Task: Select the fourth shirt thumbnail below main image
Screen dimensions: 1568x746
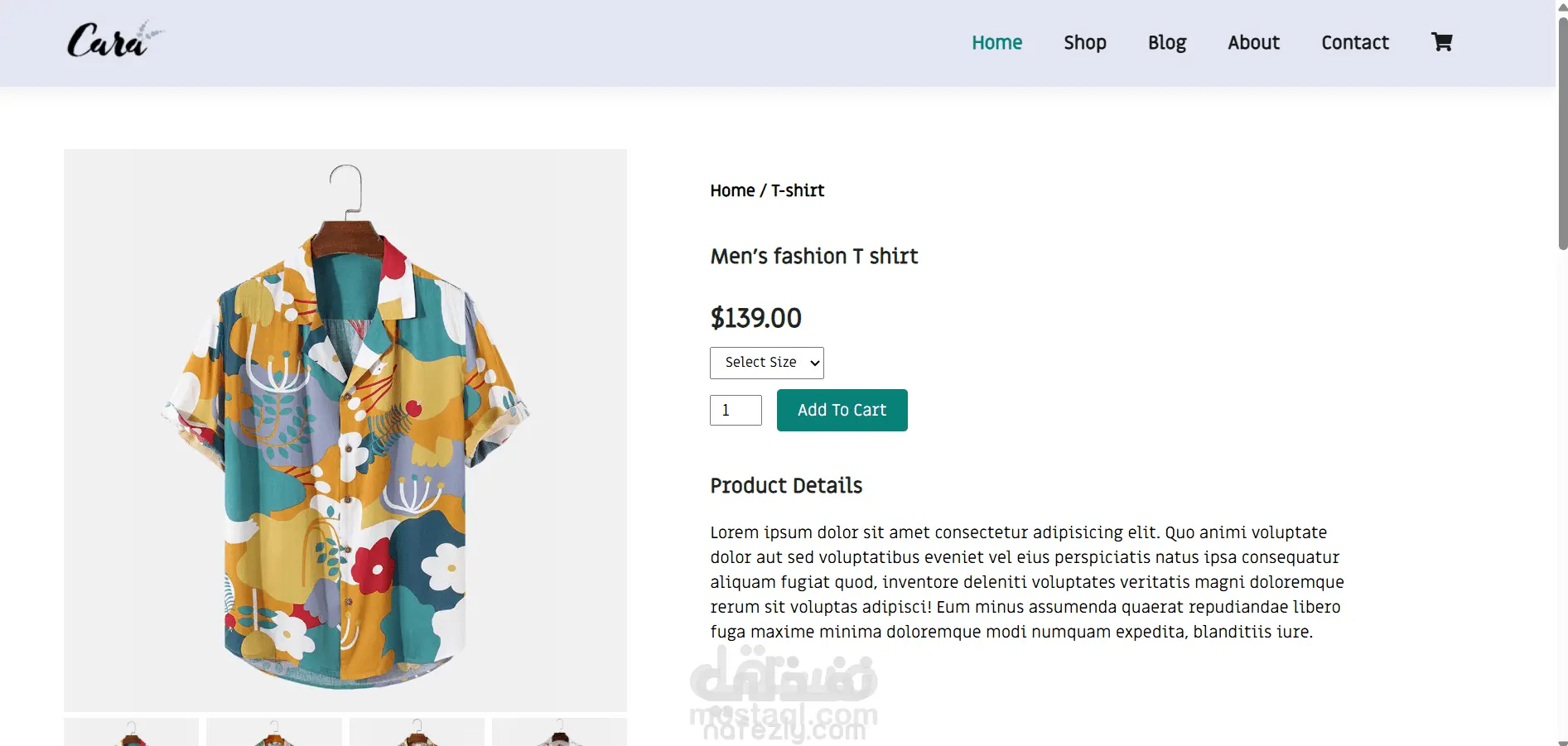Action: pyautogui.click(x=559, y=733)
